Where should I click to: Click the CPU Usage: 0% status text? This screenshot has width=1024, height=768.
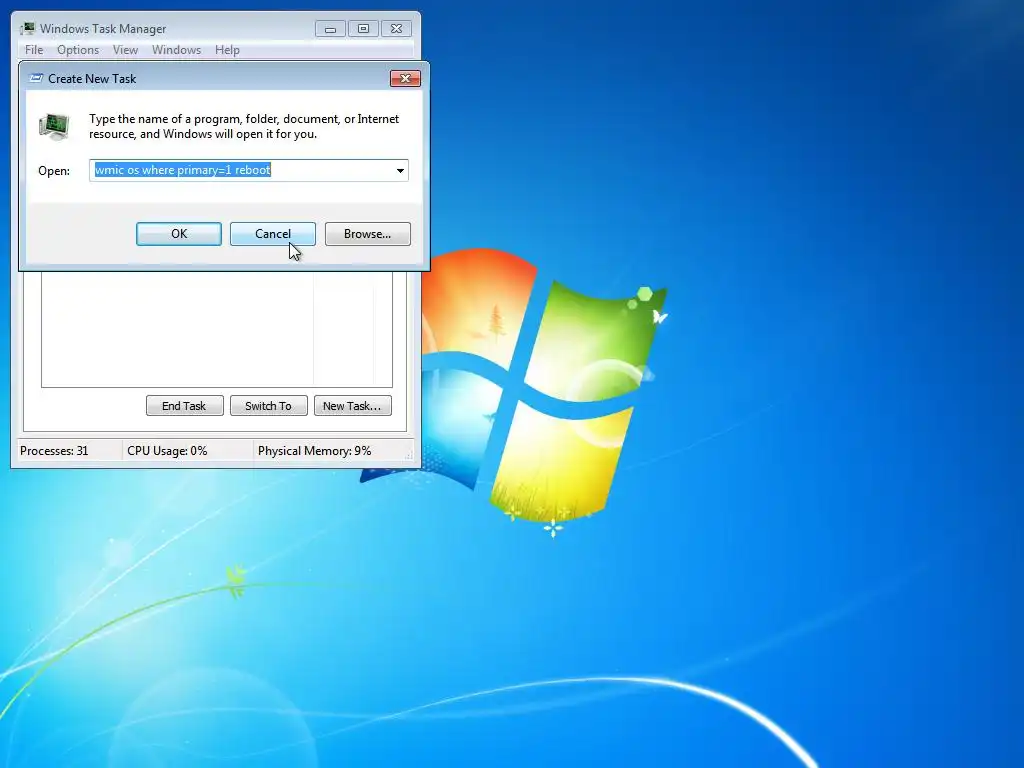point(167,451)
